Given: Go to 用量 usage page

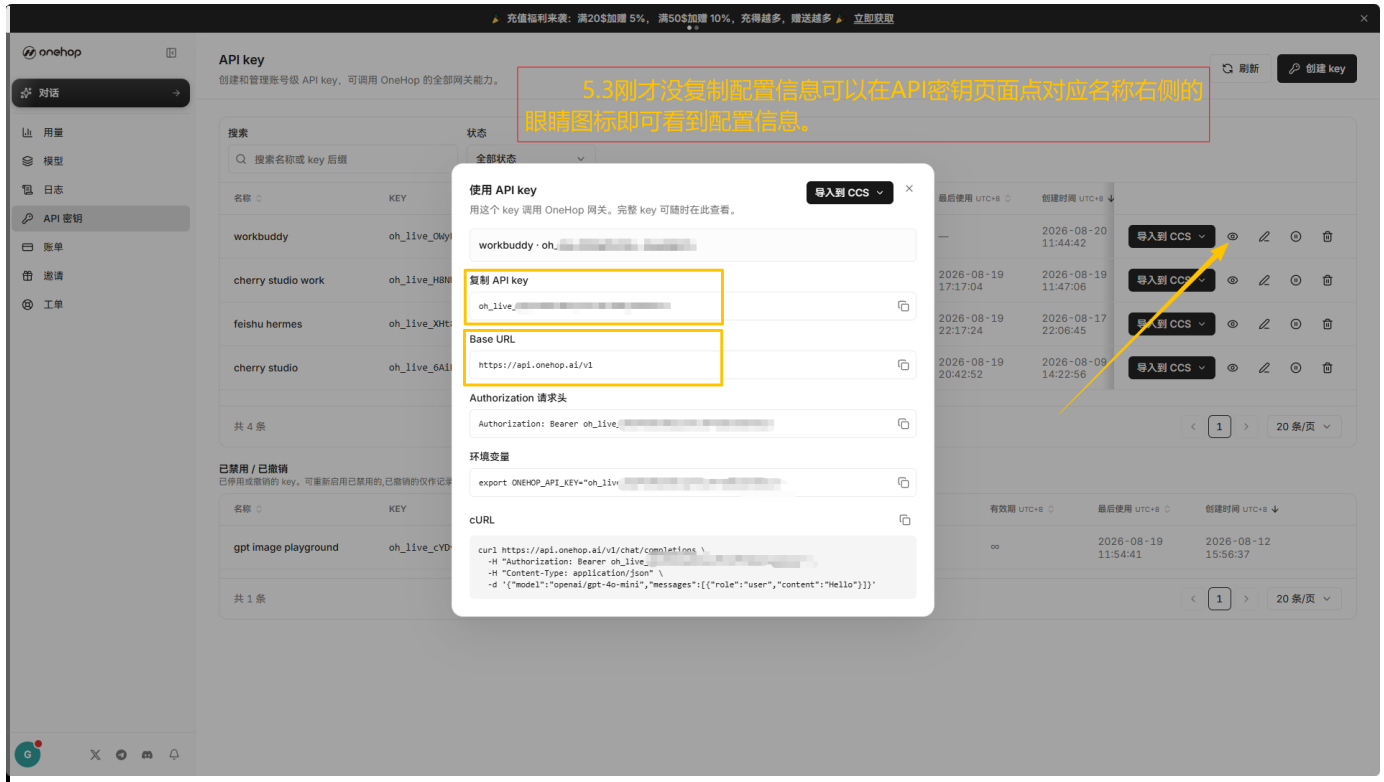Looking at the screenshot, I should pos(100,132).
